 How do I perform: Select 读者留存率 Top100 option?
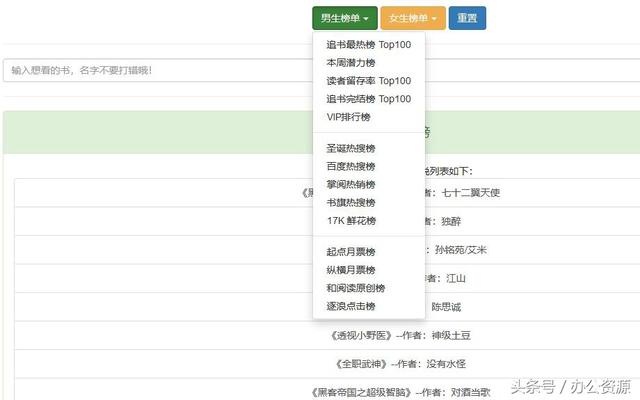[x=368, y=81]
